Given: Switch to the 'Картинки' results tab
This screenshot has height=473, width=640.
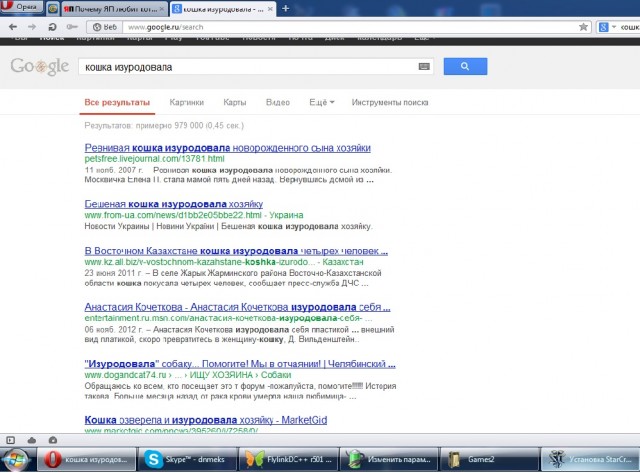Looking at the screenshot, I should 187,102.
